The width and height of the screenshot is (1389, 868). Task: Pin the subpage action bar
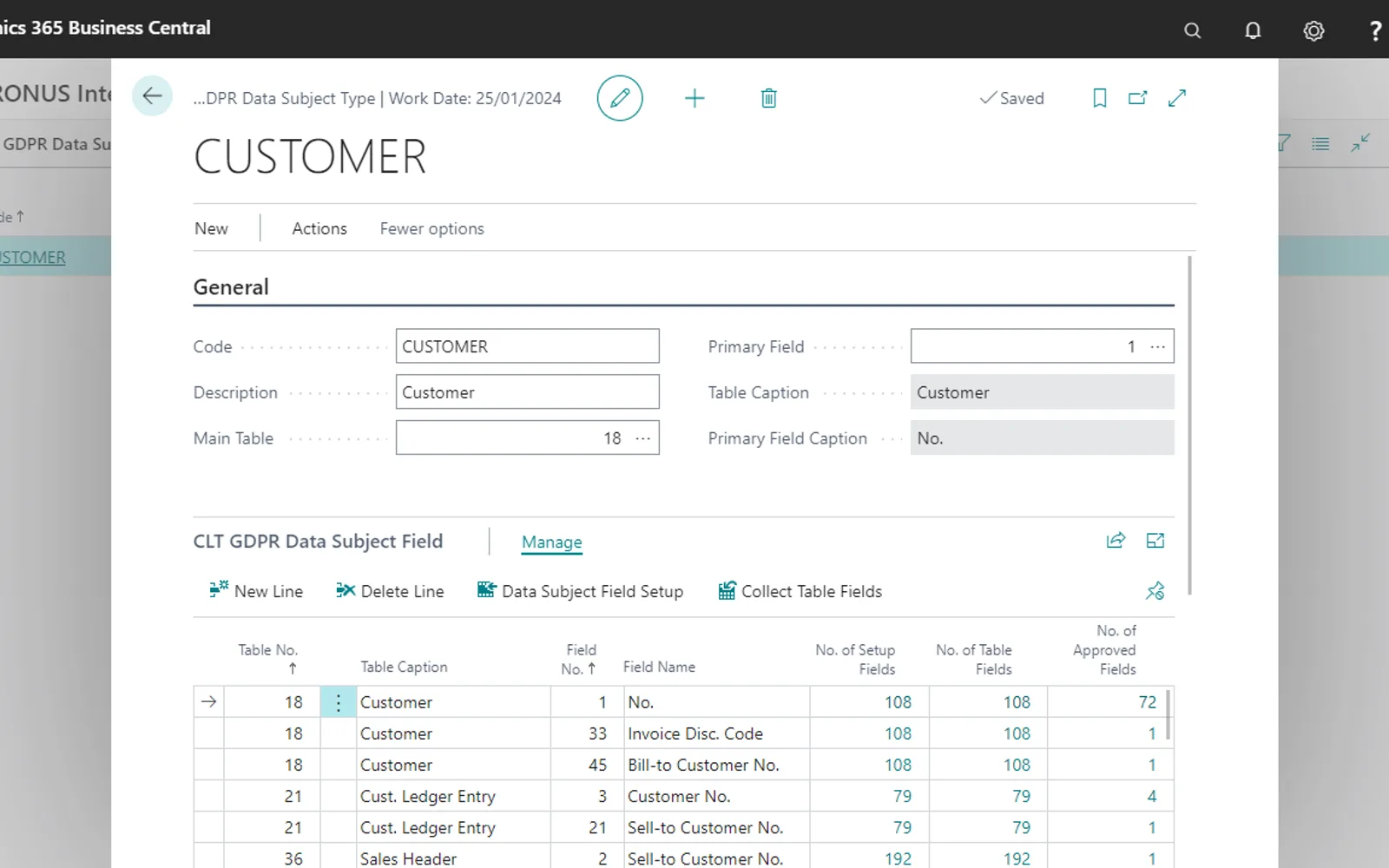1155,591
